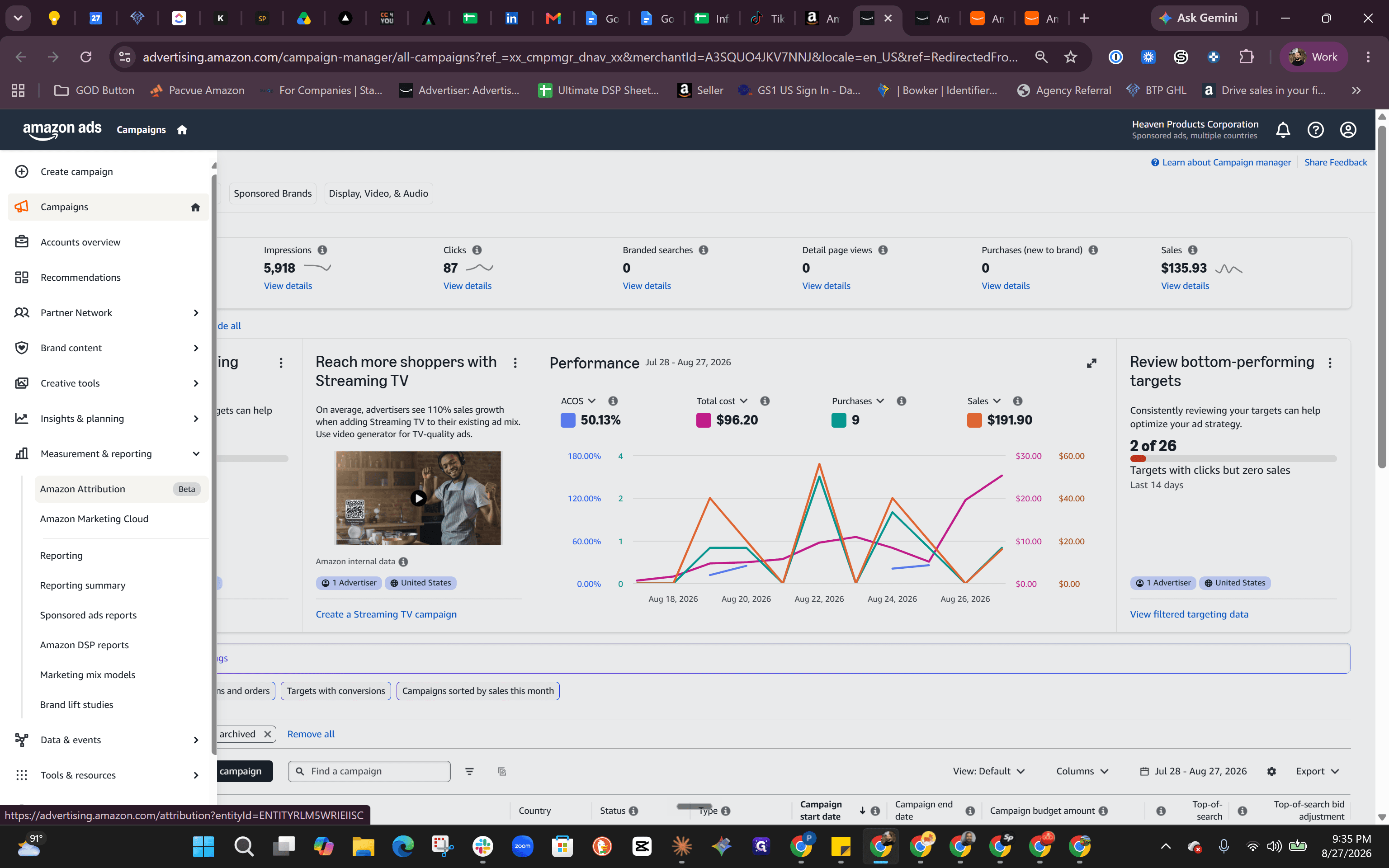Image resolution: width=1389 pixels, height=868 pixels.
Task: Remove the archived filter chip
Action: 268,734
